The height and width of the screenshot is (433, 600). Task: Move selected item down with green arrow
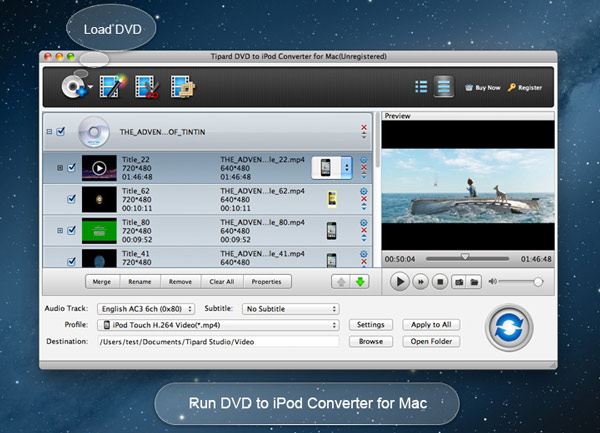click(x=360, y=282)
